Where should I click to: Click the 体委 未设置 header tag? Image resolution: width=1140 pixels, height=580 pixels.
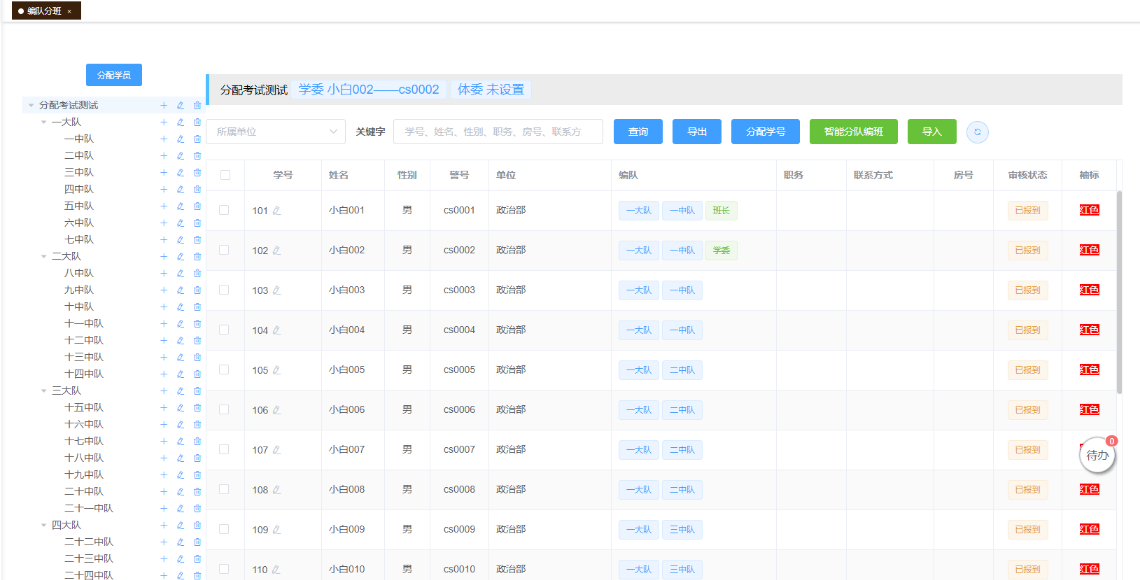(491, 89)
